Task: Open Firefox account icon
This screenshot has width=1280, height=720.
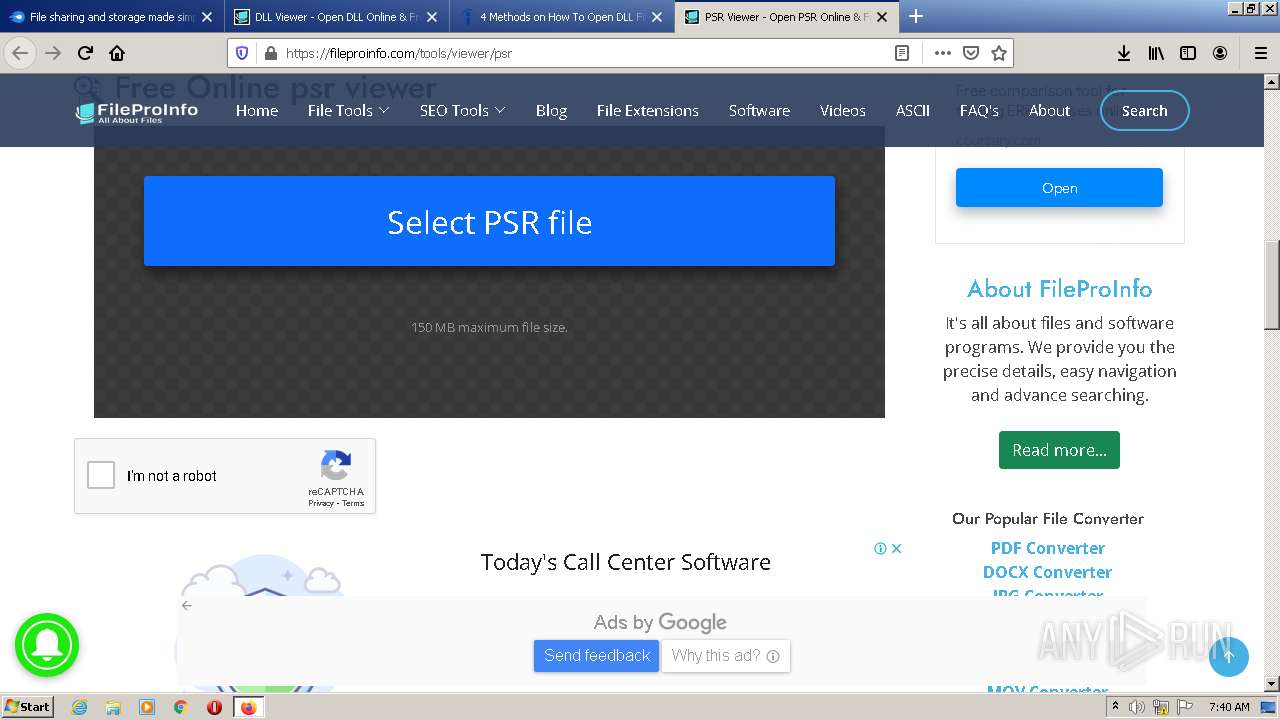Action: [1220, 53]
